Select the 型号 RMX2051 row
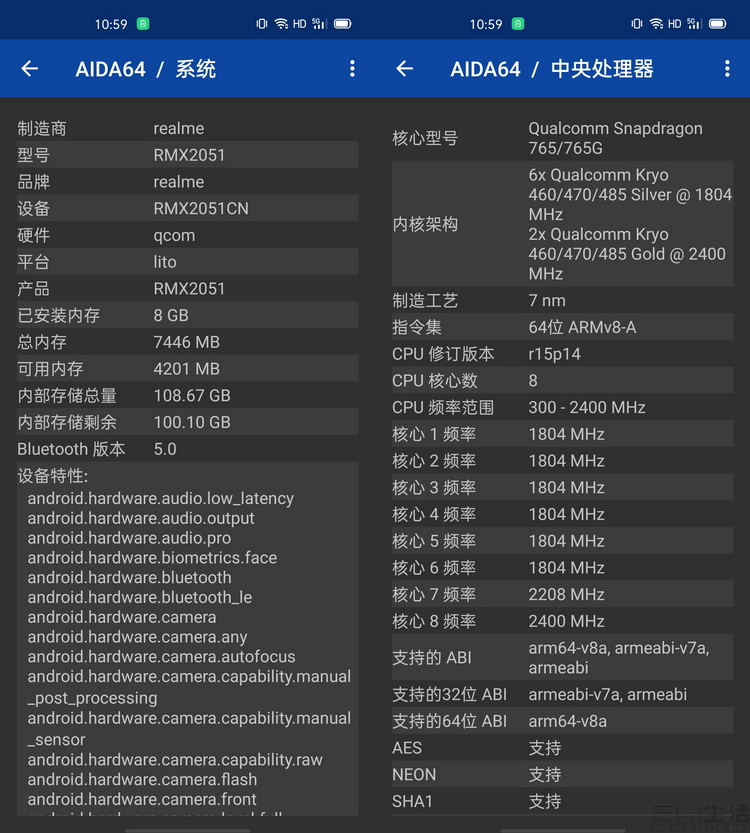This screenshot has width=750, height=833. click(188, 155)
